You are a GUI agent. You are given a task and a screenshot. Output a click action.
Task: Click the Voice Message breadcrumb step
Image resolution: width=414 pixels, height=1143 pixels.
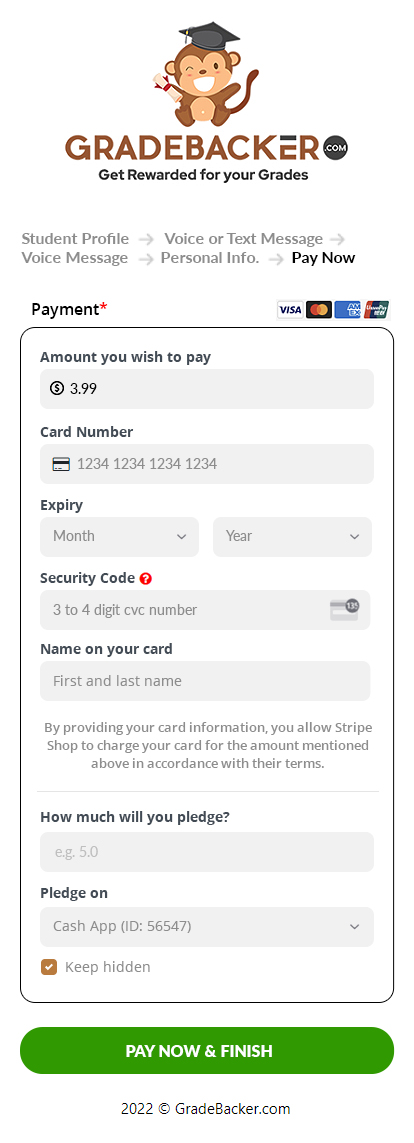click(x=74, y=257)
